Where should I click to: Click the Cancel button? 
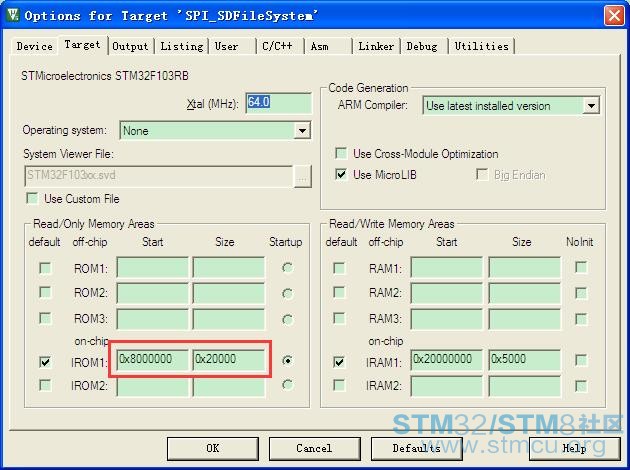(x=314, y=448)
